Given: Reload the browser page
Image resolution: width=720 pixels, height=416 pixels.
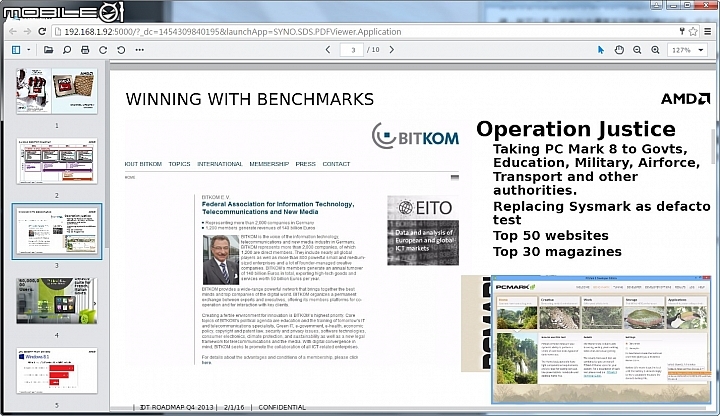Looking at the screenshot, I should (x=42, y=31).
